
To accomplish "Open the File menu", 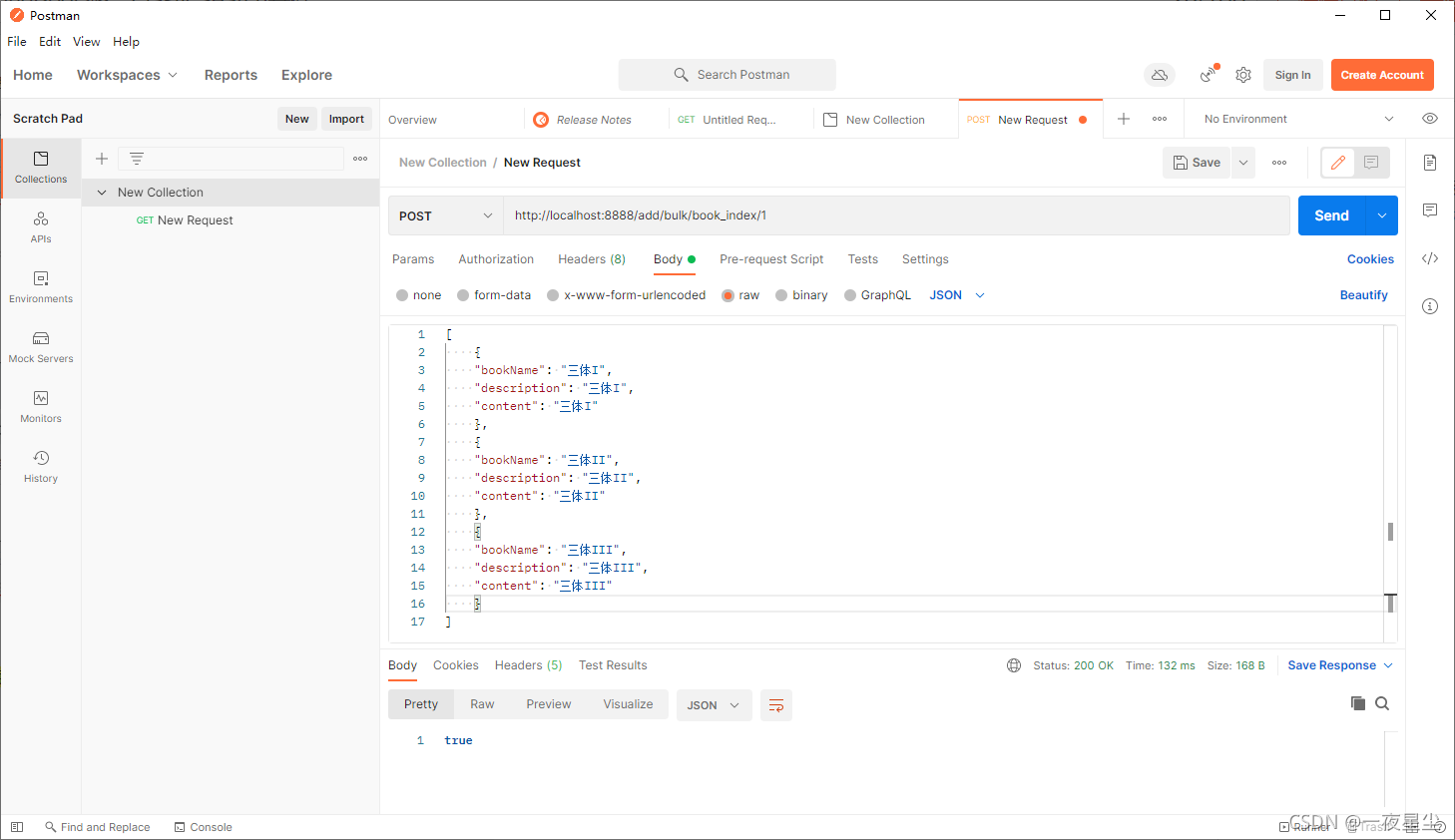I will point(17,42).
